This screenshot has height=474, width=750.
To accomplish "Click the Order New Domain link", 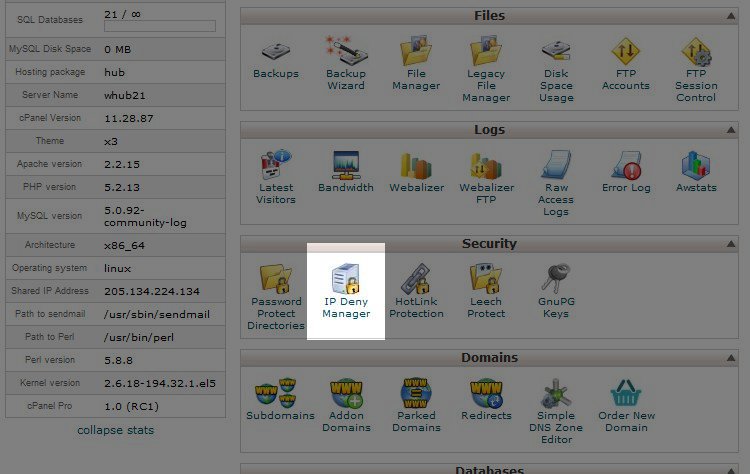I will [x=626, y=421].
